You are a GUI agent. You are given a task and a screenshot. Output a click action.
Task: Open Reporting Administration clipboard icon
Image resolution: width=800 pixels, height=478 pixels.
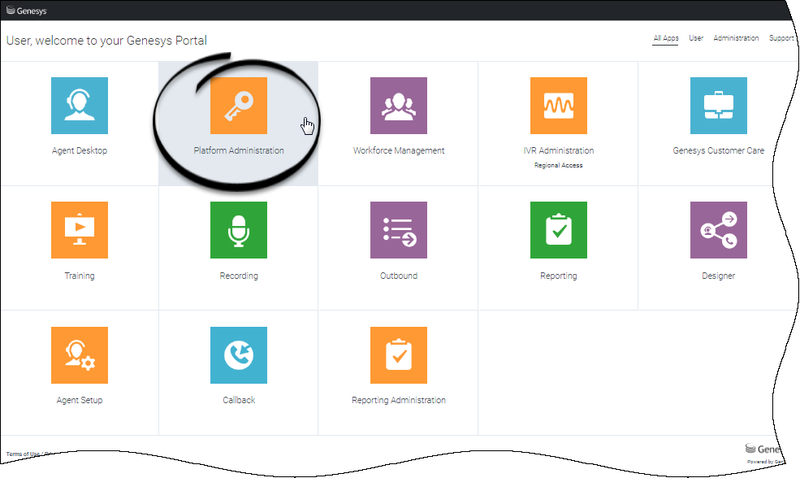(x=398, y=355)
